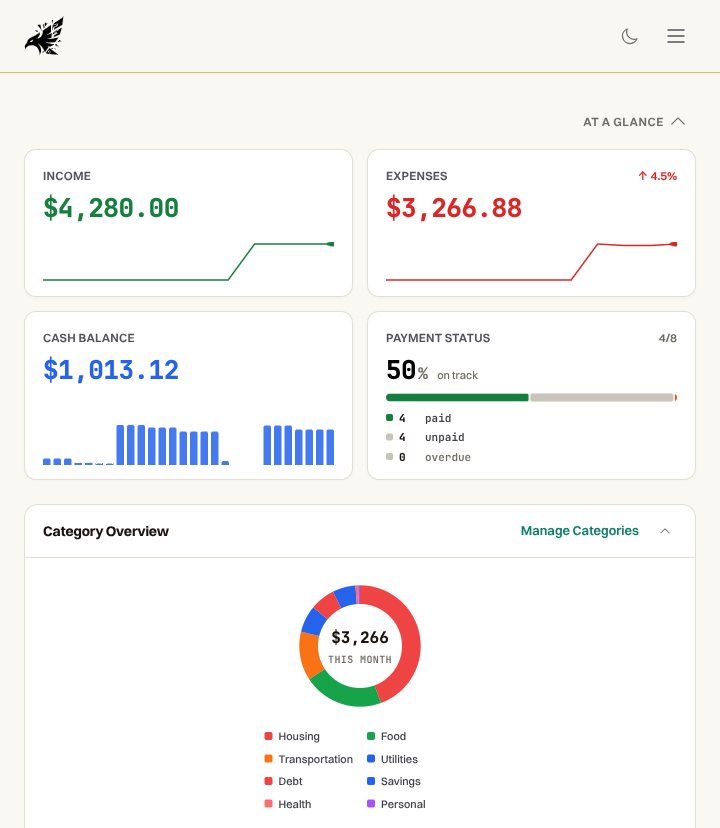Screen dimensions: 720x828
Task: Click the orange Transportation color swatch
Action: click(268, 759)
